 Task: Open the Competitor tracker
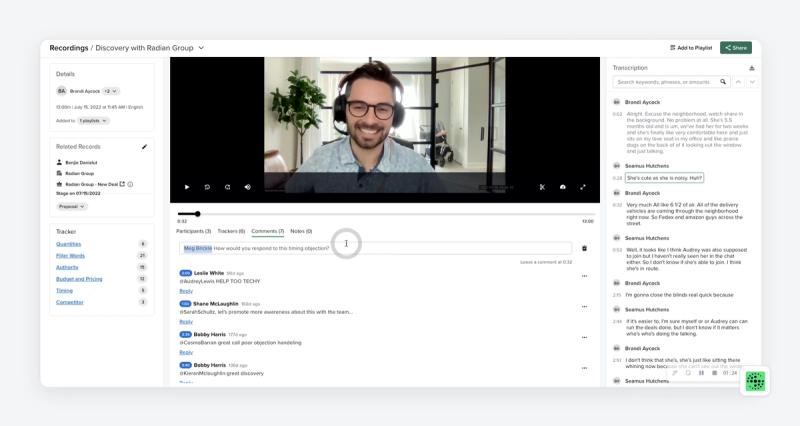coord(70,303)
